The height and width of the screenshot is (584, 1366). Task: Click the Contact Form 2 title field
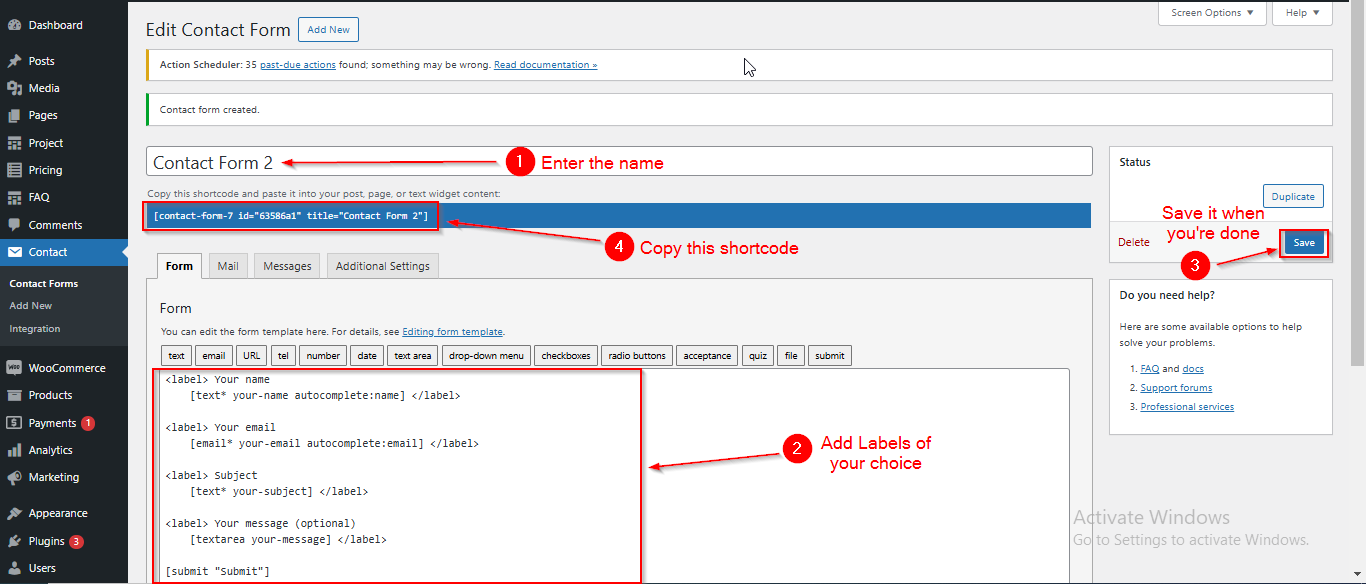(x=619, y=162)
